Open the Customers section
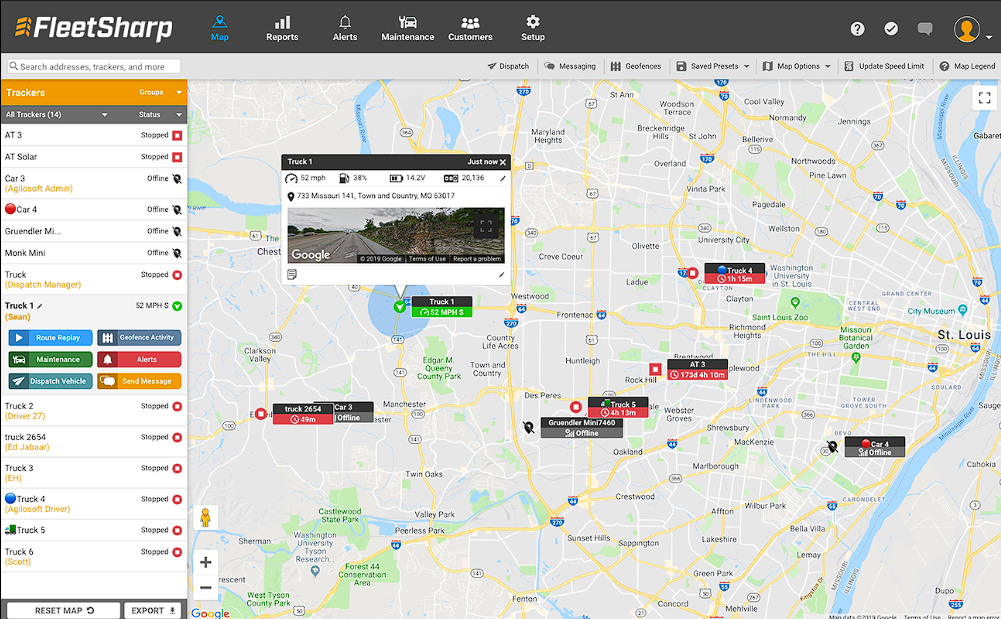Viewport: 1001px width, 619px height. click(470, 27)
